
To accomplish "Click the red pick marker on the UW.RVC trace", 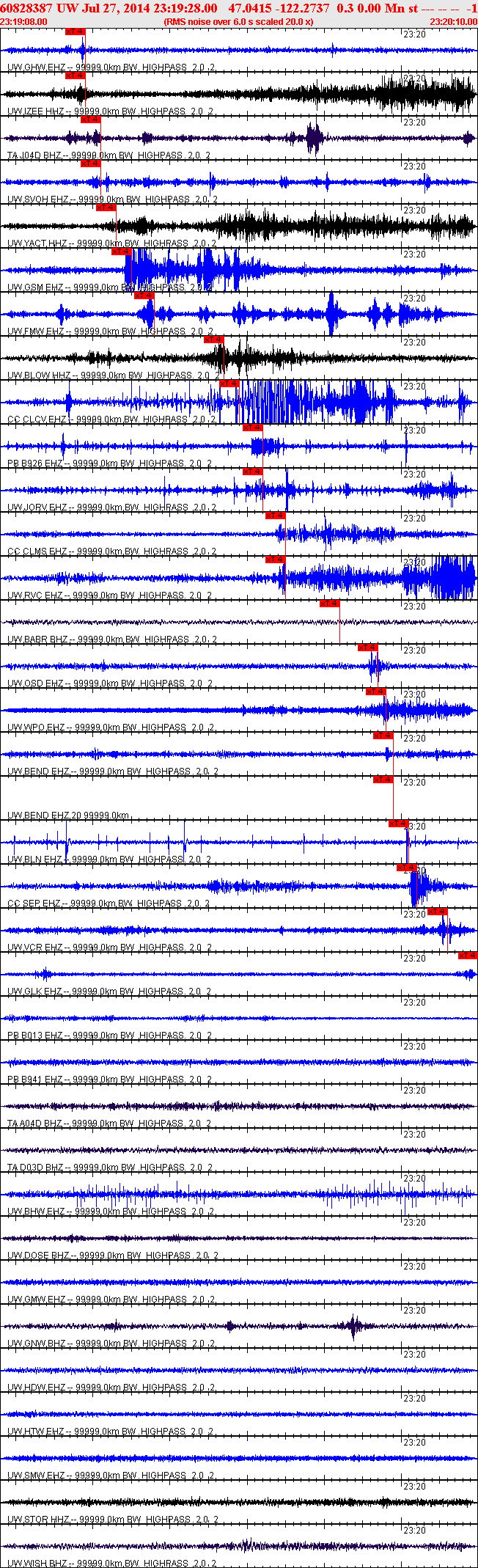I will (276, 560).
